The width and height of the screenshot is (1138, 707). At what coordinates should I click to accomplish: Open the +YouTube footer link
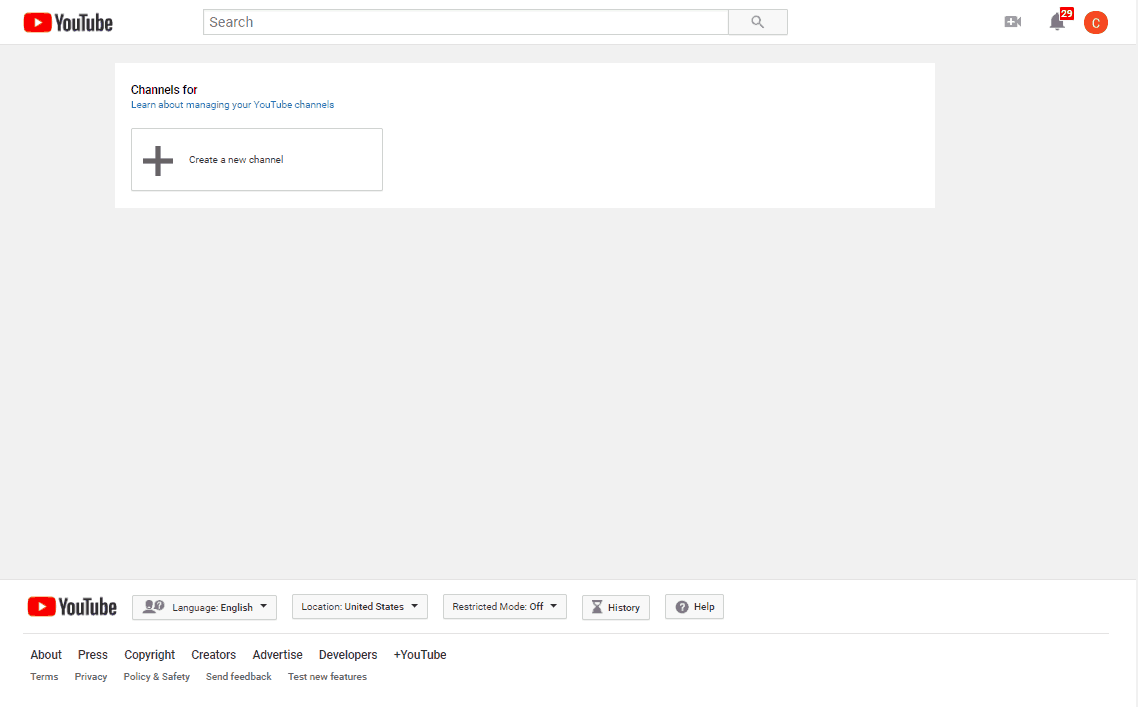419,655
